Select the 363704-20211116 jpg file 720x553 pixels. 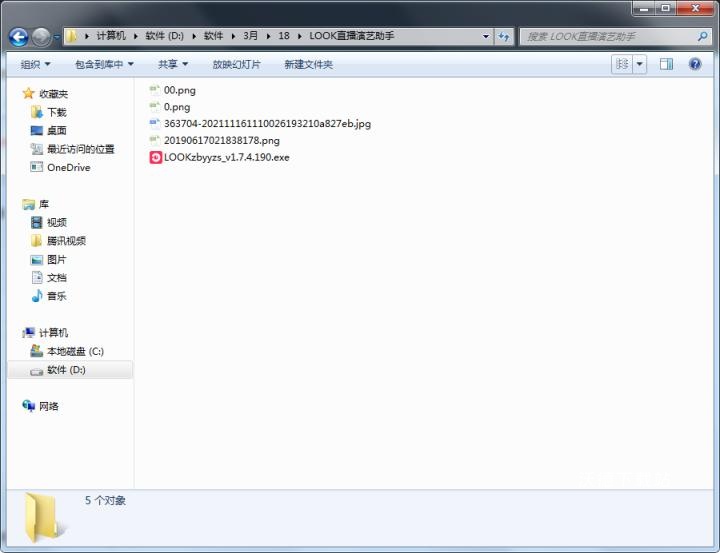tap(267, 124)
